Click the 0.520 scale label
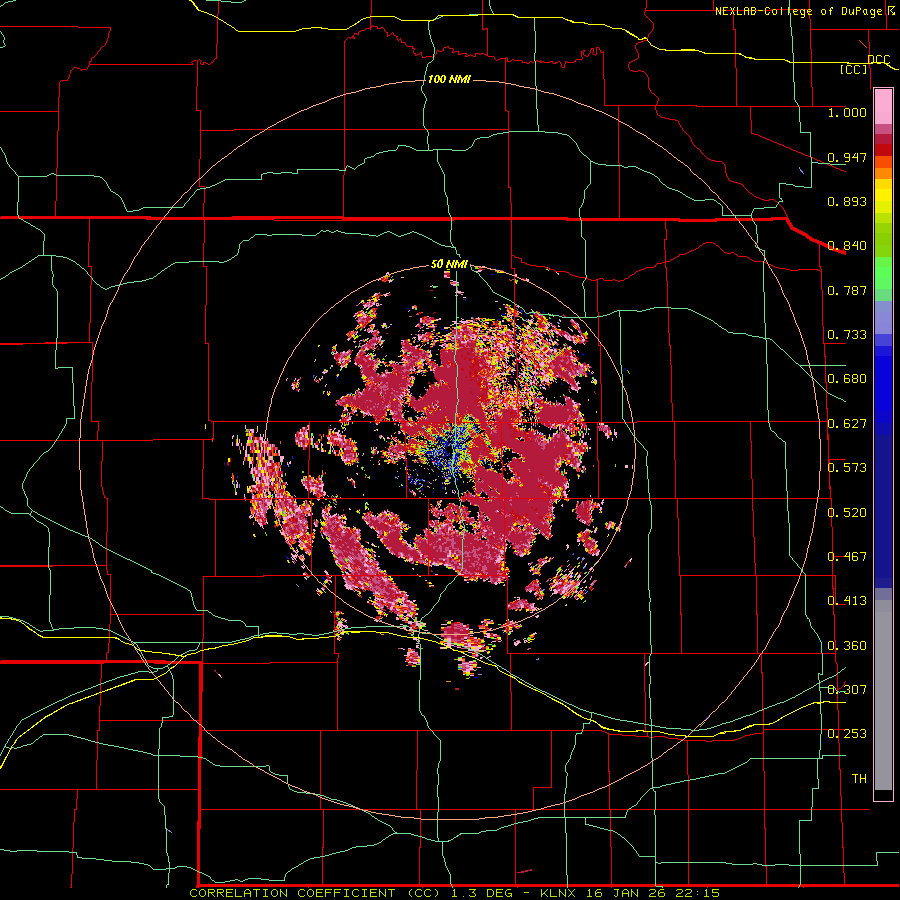The width and height of the screenshot is (900, 900). (x=847, y=513)
